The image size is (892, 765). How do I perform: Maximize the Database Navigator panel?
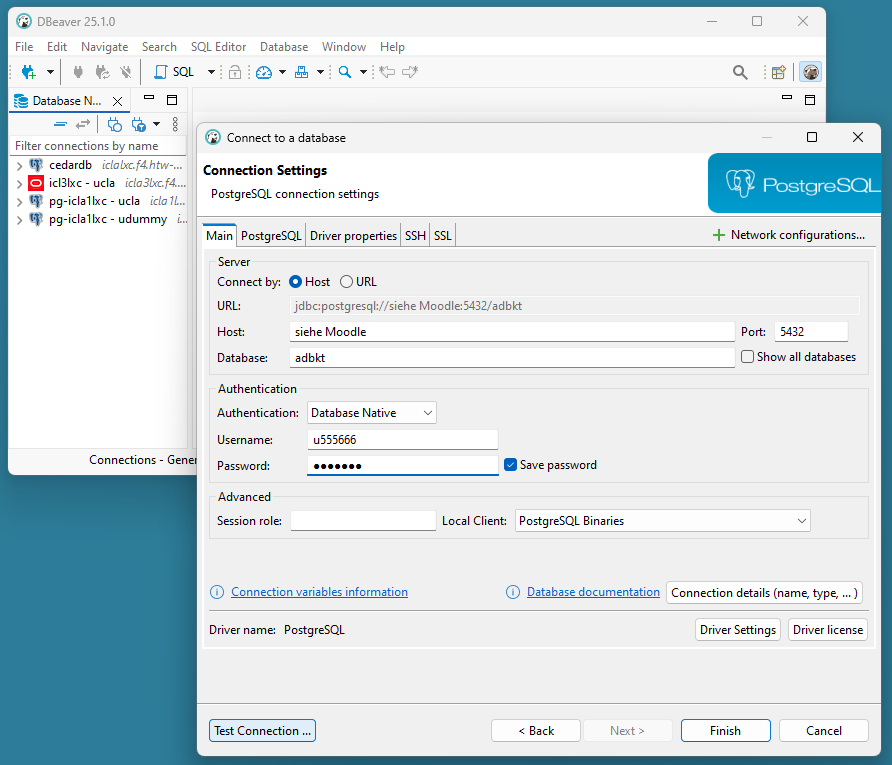click(172, 100)
